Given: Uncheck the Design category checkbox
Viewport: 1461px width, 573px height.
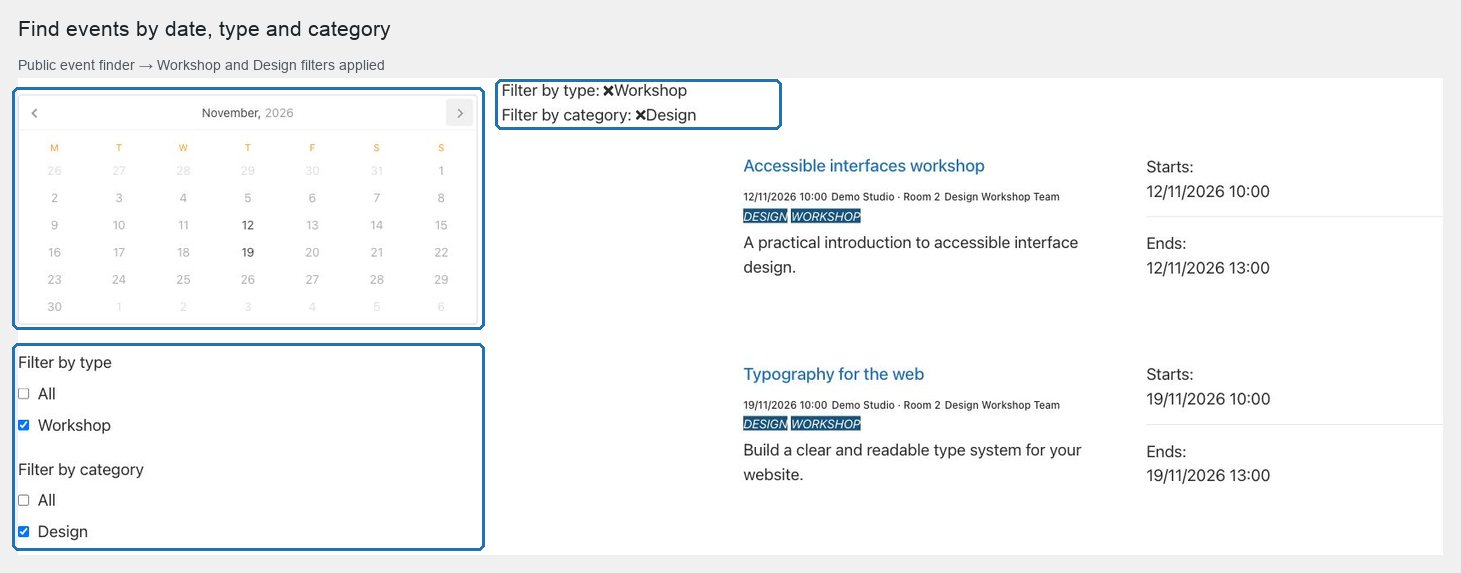Looking at the screenshot, I should pos(24,531).
